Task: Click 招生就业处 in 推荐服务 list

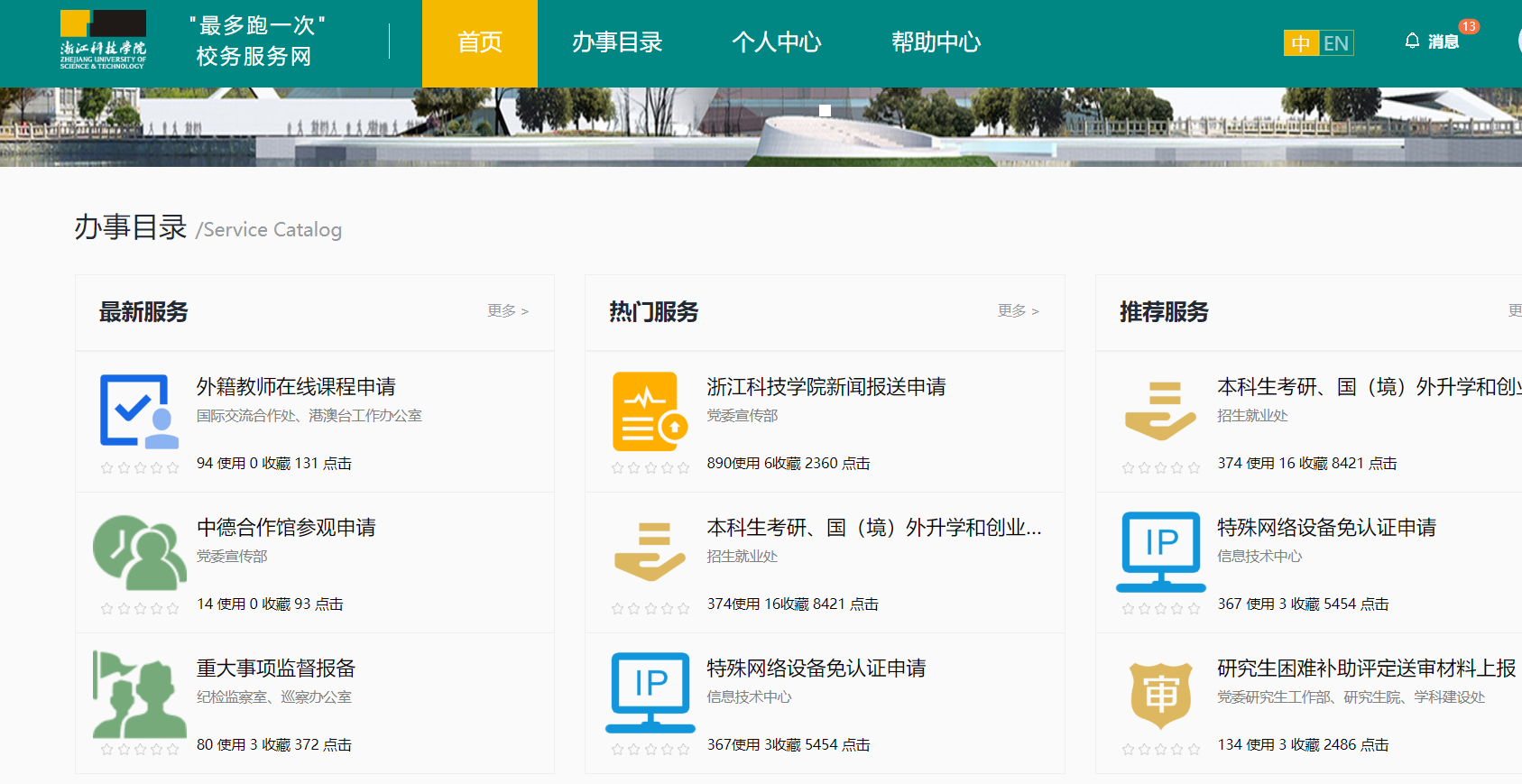Action: (x=1253, y=416)
